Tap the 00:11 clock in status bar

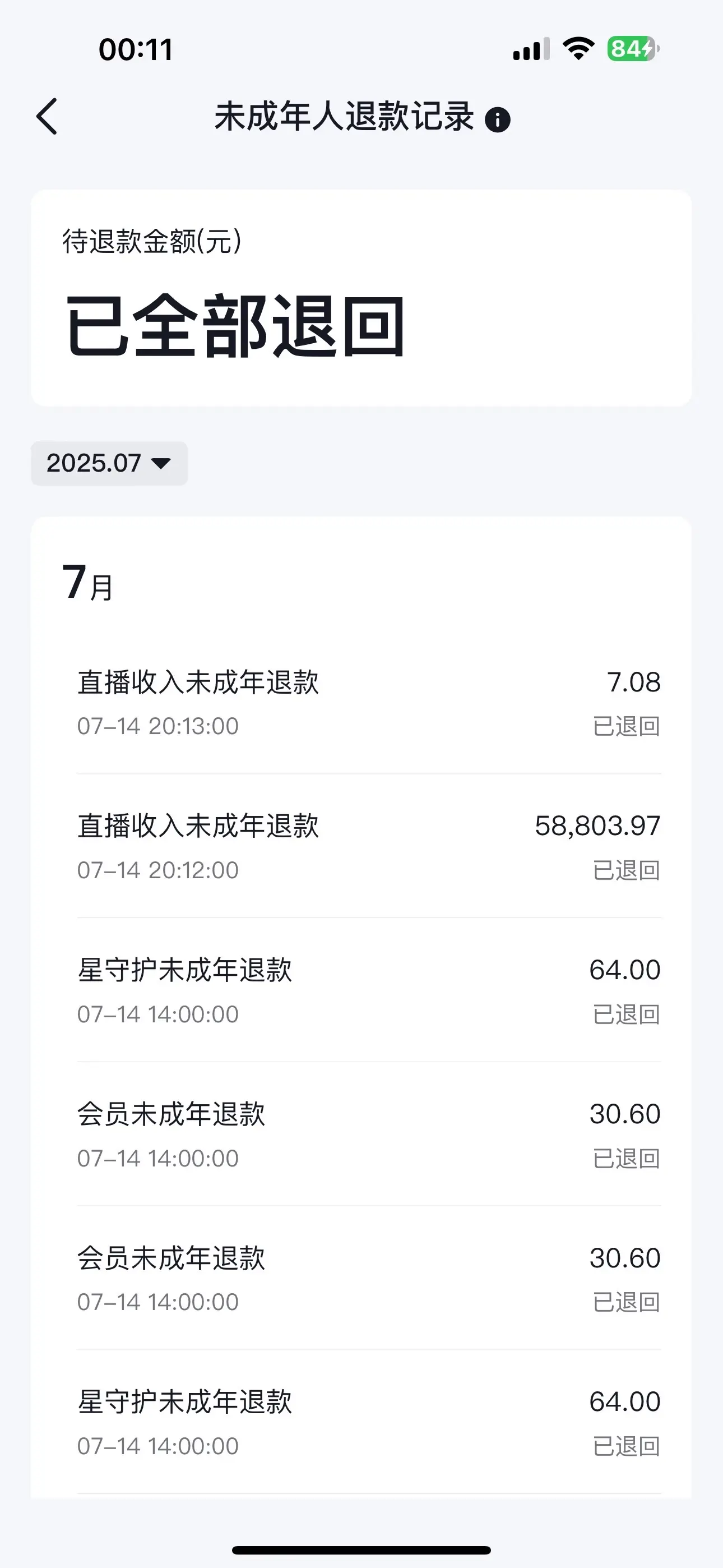click(136, 49)
